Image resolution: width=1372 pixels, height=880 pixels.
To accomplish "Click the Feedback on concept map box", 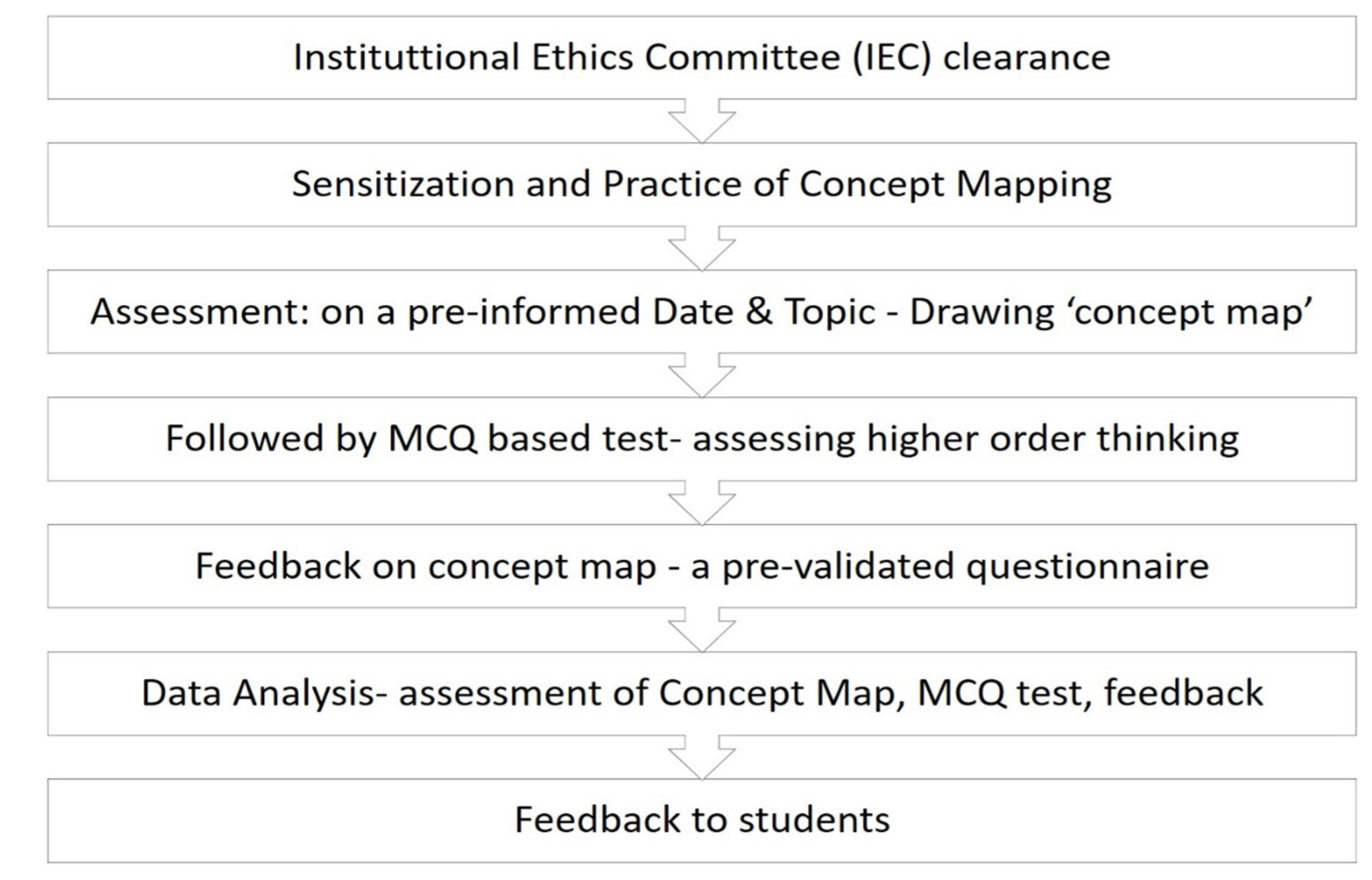I will (702, 566).
